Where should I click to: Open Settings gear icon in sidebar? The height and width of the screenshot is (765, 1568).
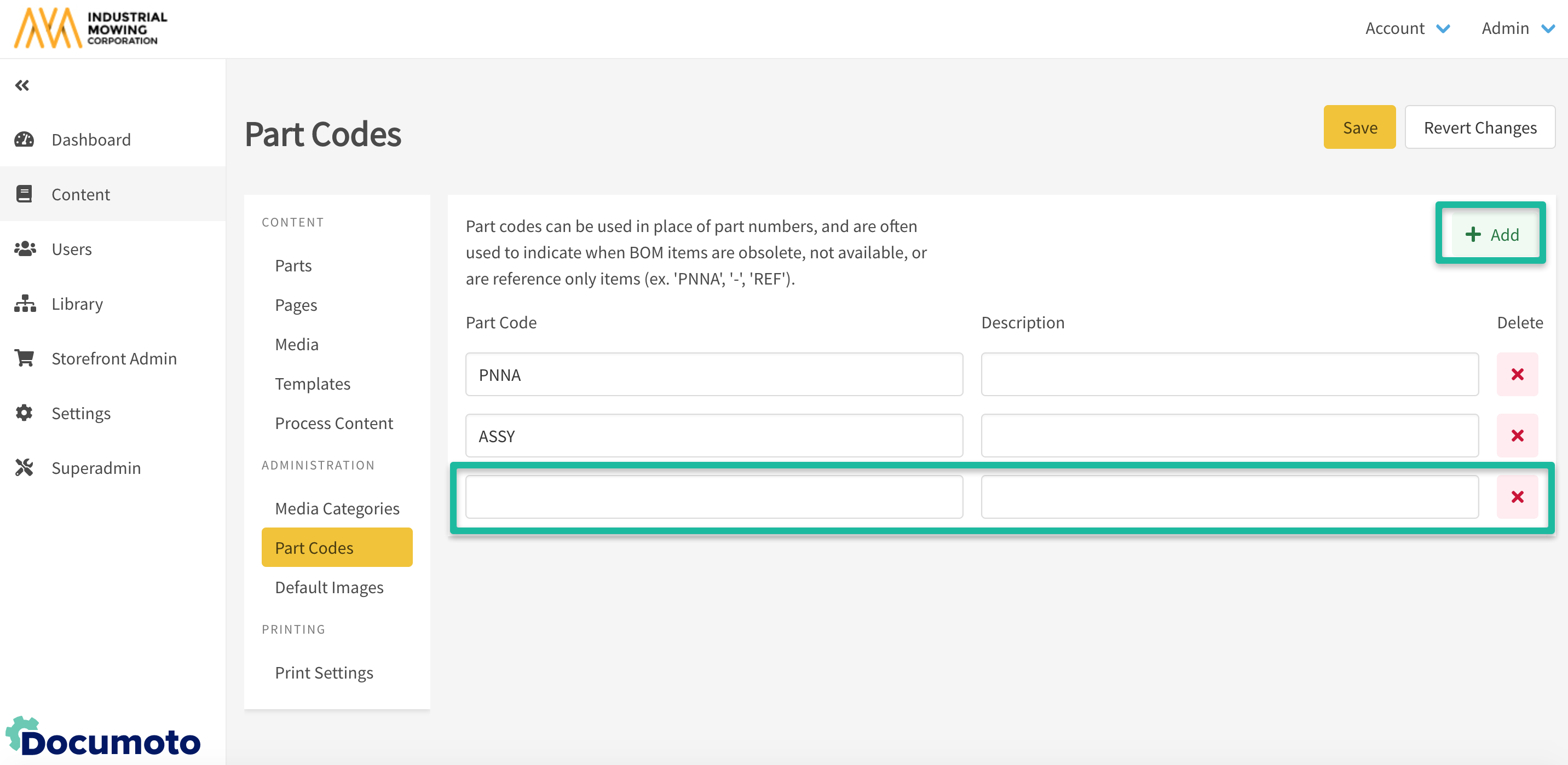[24, 413]
